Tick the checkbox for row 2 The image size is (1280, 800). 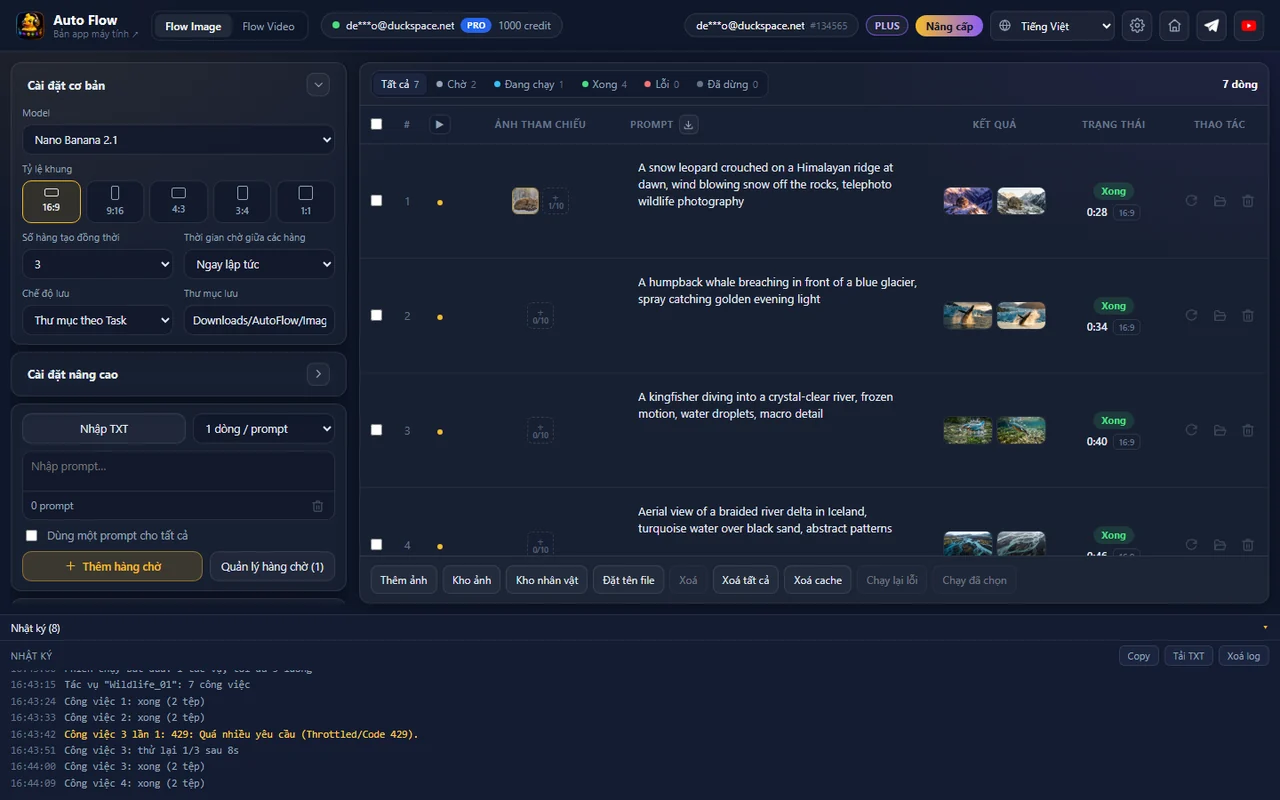pyautogui.click(x=376, y=315)
